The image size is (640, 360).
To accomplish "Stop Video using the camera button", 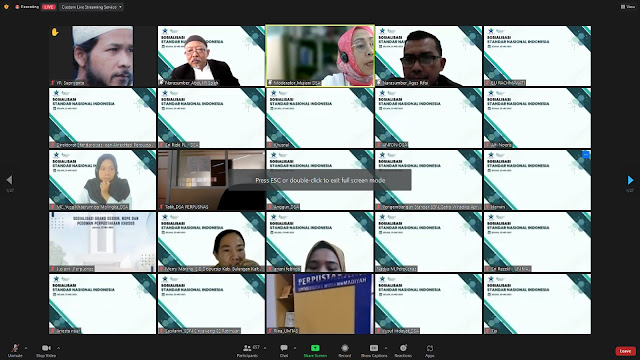I will click(46, 350).
